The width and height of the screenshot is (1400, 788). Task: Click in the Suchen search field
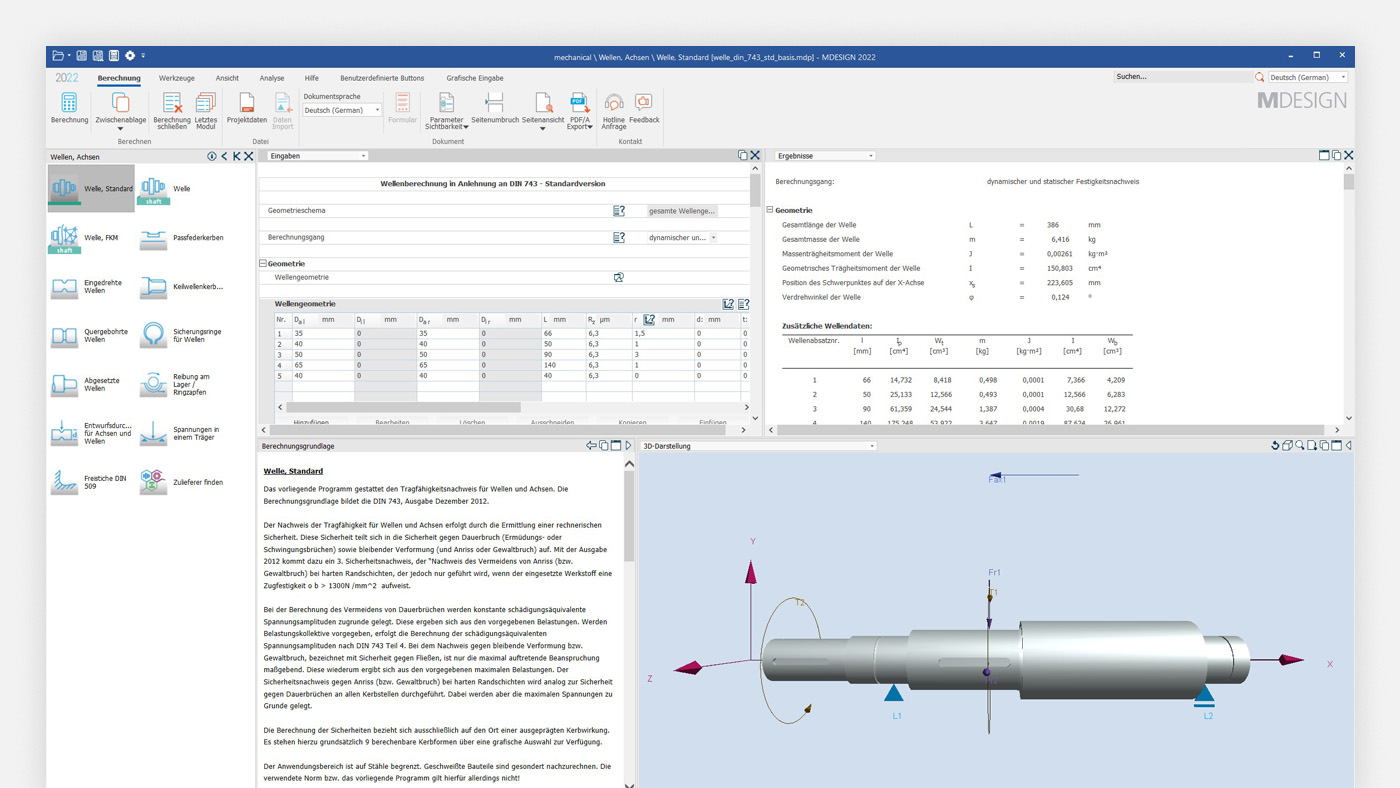point(1182,77)
